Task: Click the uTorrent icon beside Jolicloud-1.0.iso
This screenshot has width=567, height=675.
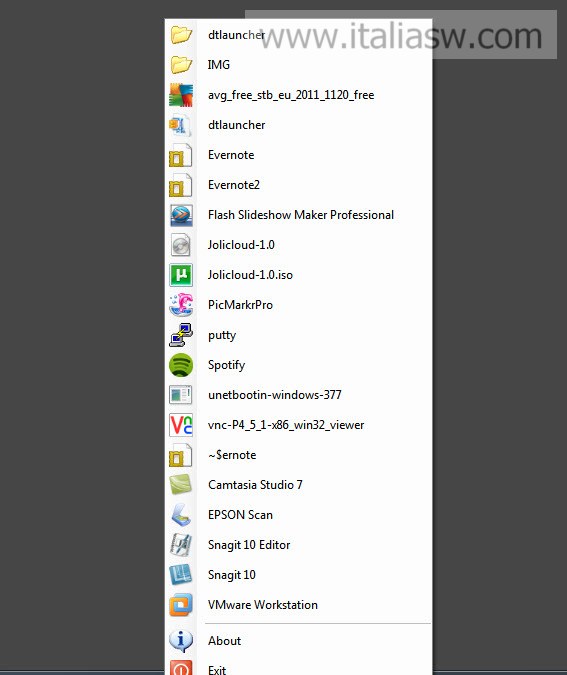Action: [181, 275]
